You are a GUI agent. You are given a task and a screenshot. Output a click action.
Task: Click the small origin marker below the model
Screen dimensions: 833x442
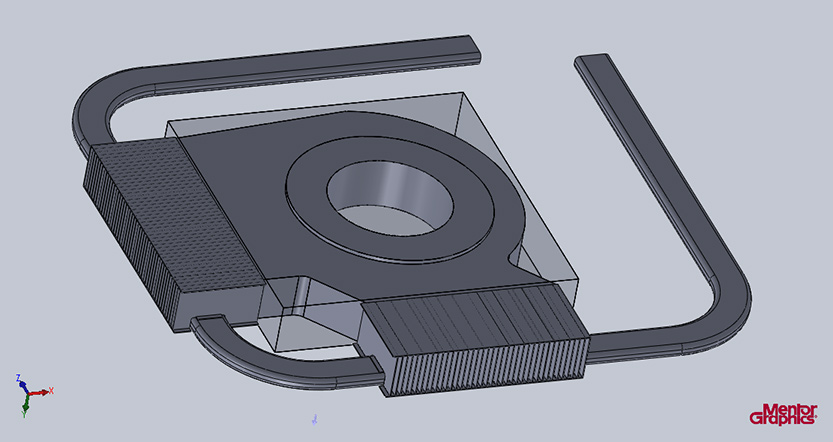pos(314,420)
